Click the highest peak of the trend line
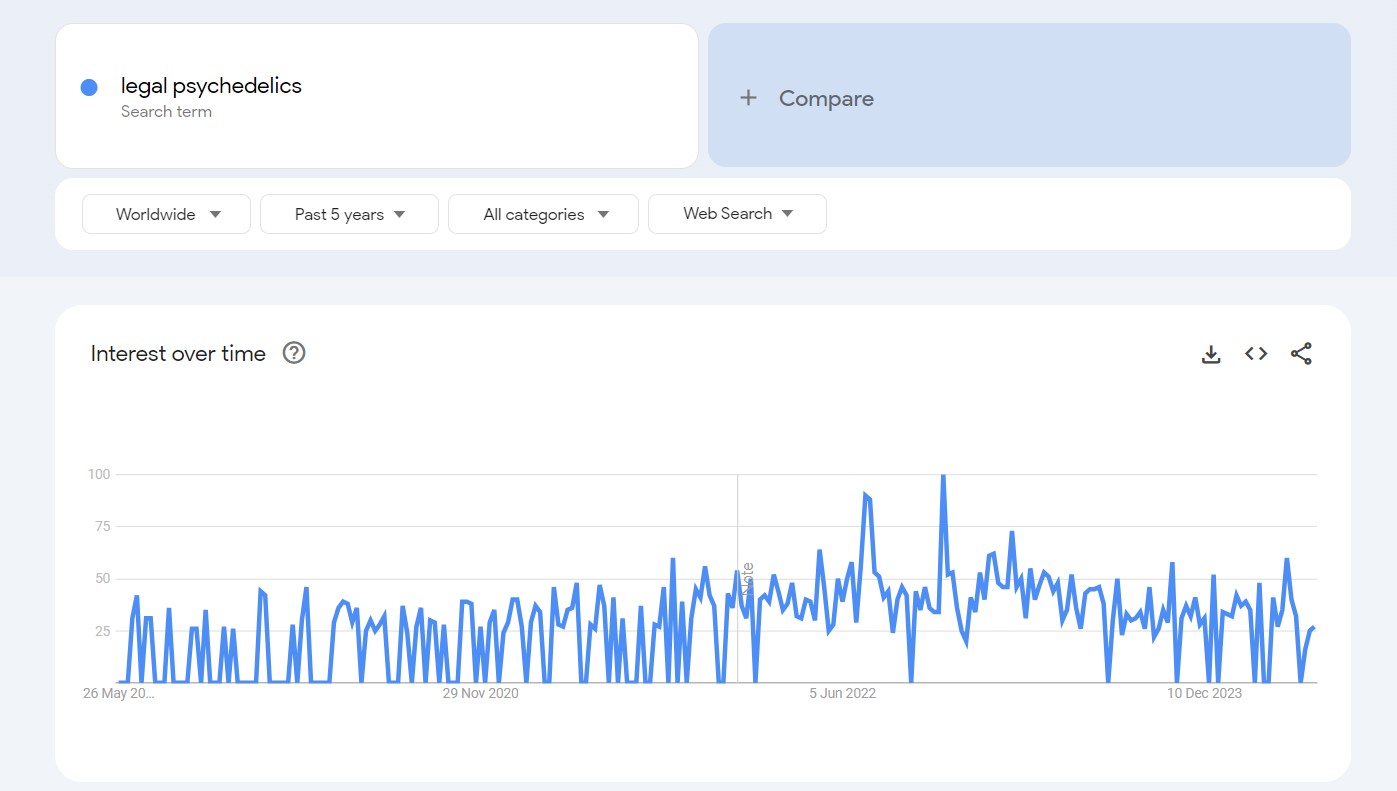Image resolution: width=1397 pixels, height=791 pixels. [943, 477]
